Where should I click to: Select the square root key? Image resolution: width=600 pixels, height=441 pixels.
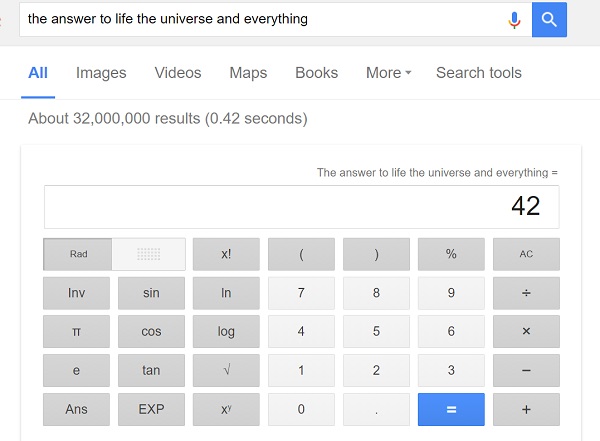(x=226, y=370)
